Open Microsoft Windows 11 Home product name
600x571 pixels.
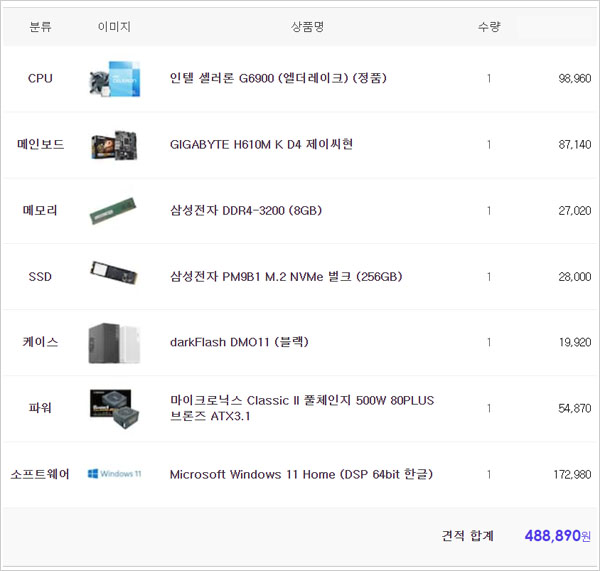pyautogui.click(x=302, y=475)
